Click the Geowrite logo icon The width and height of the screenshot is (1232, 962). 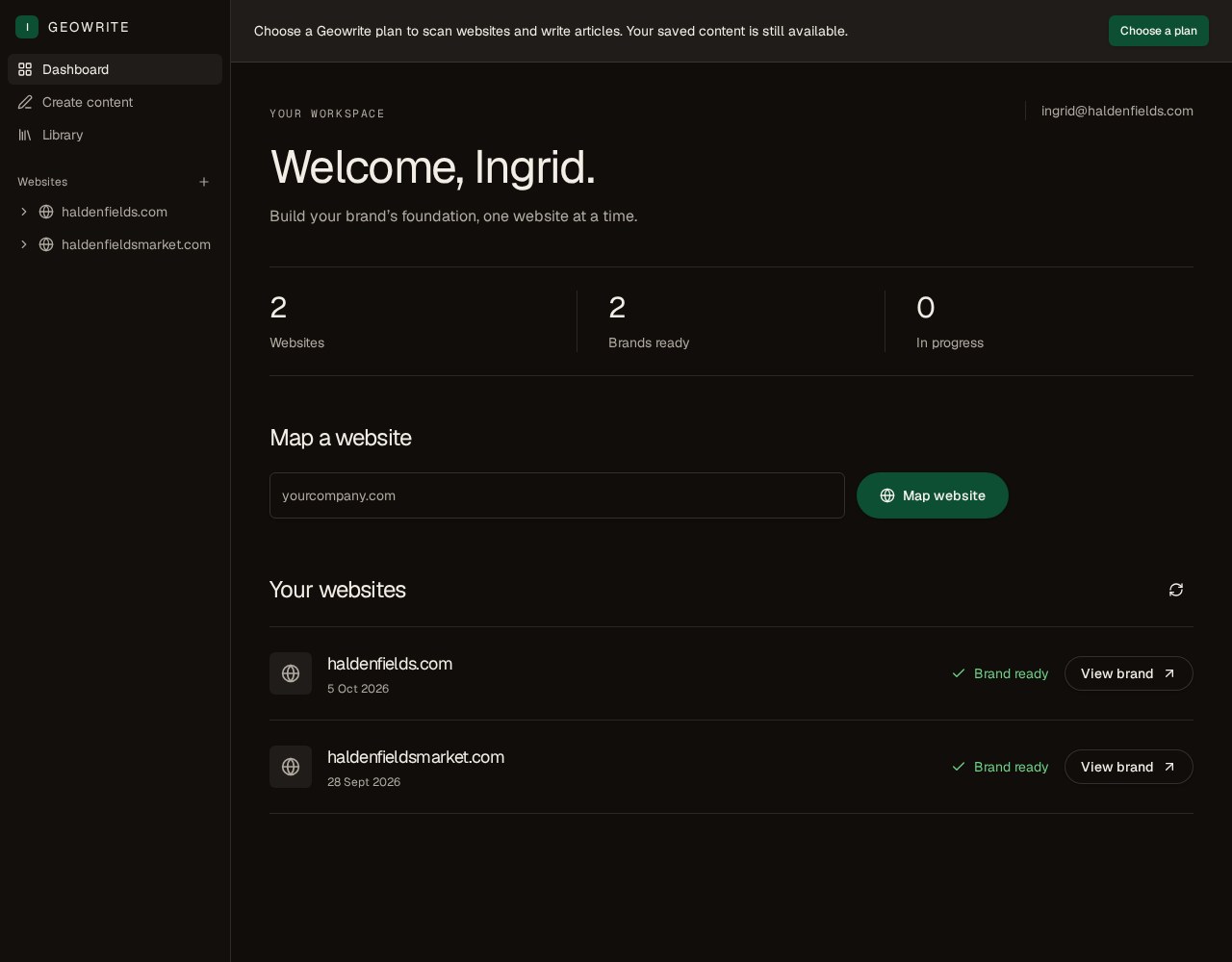tap(27, 27)
